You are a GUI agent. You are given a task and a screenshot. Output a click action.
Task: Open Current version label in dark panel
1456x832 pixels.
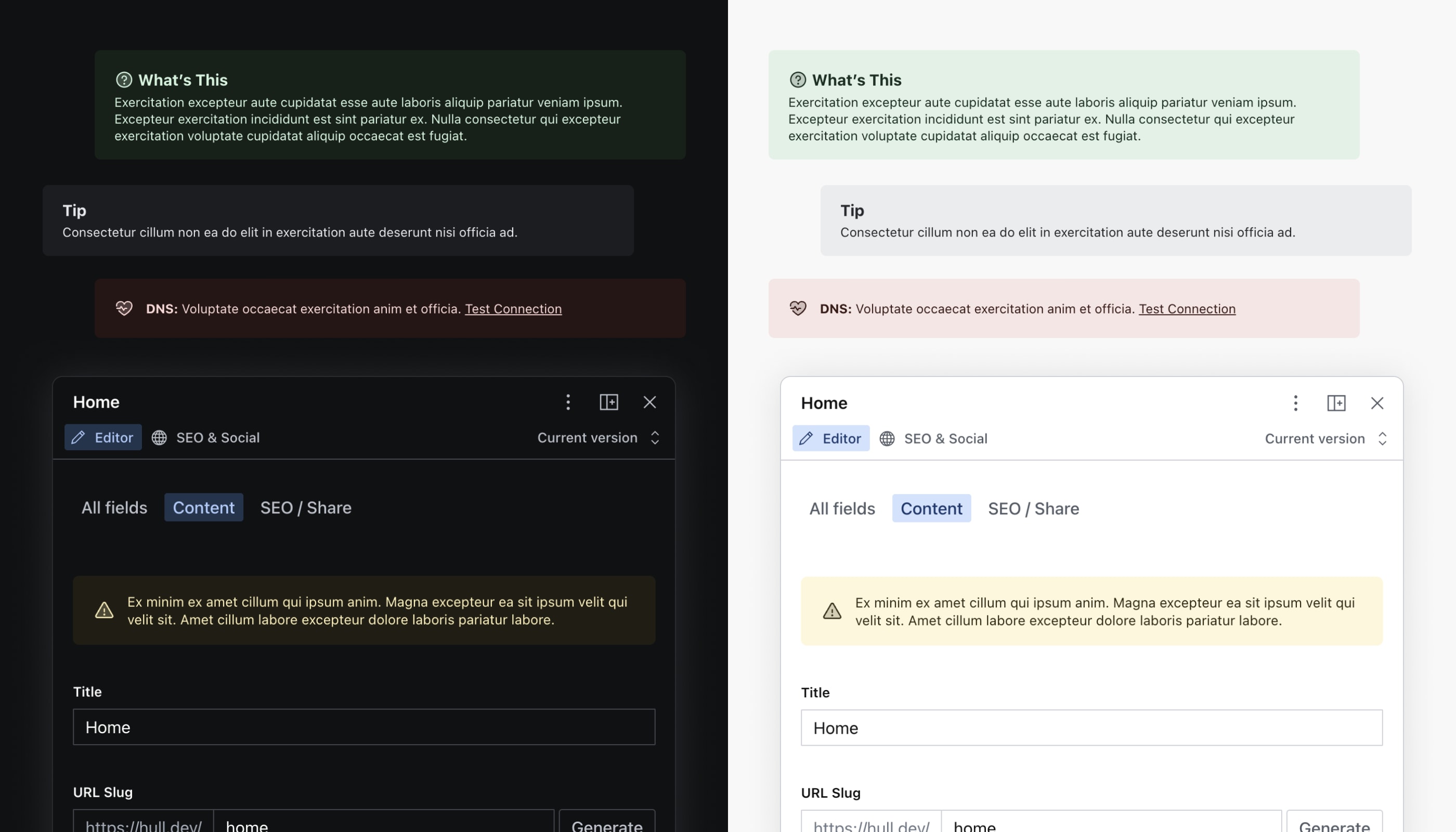point(588,438)
